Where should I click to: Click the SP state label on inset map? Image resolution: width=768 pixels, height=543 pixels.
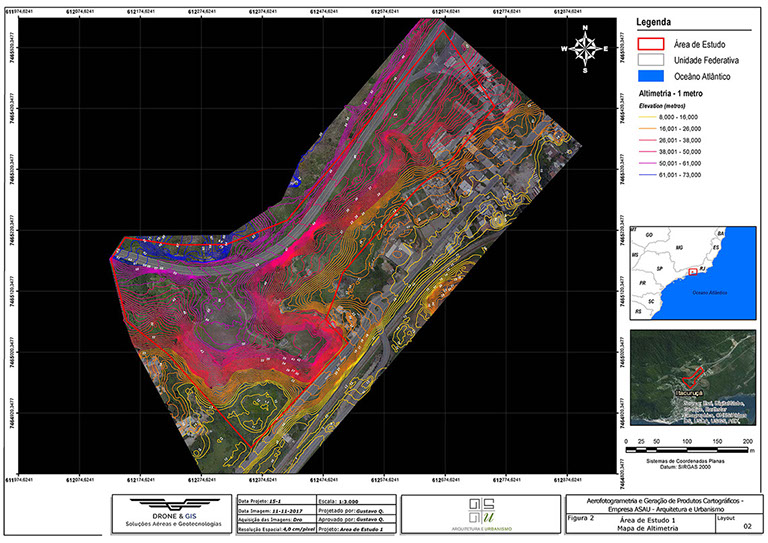(x=661, y=270)
